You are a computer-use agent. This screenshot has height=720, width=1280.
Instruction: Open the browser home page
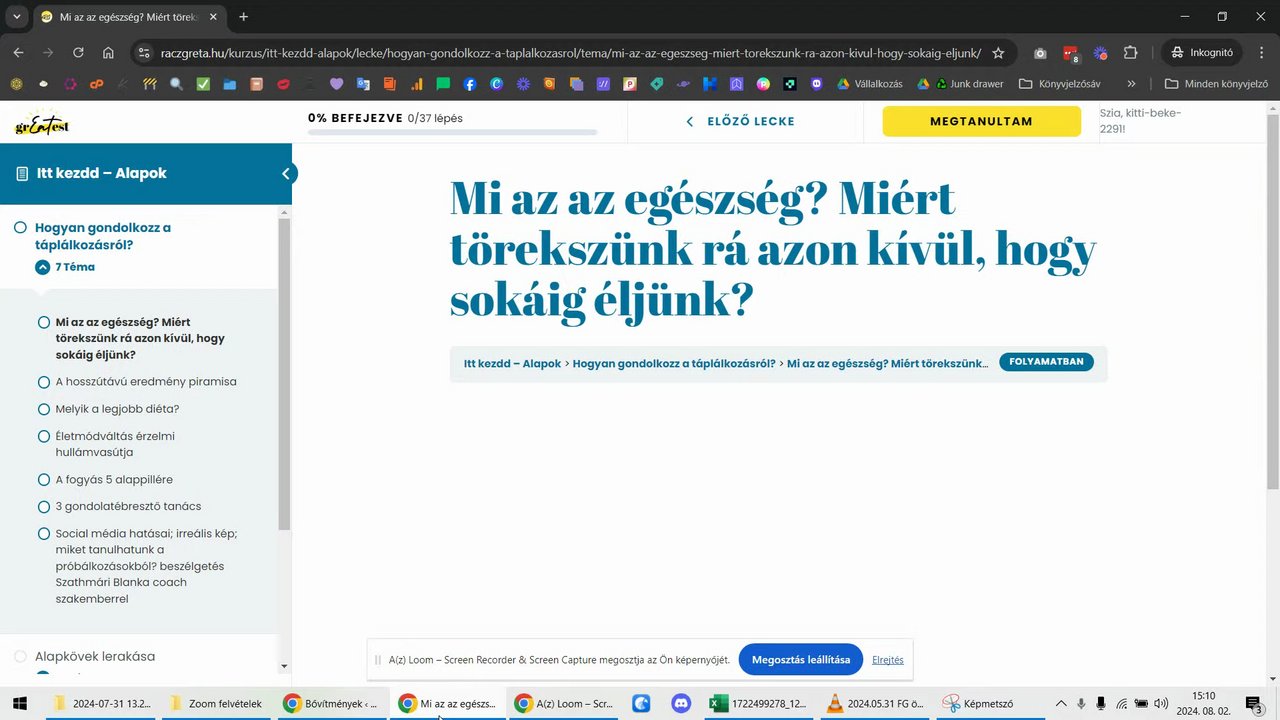[x=108, y=53]
